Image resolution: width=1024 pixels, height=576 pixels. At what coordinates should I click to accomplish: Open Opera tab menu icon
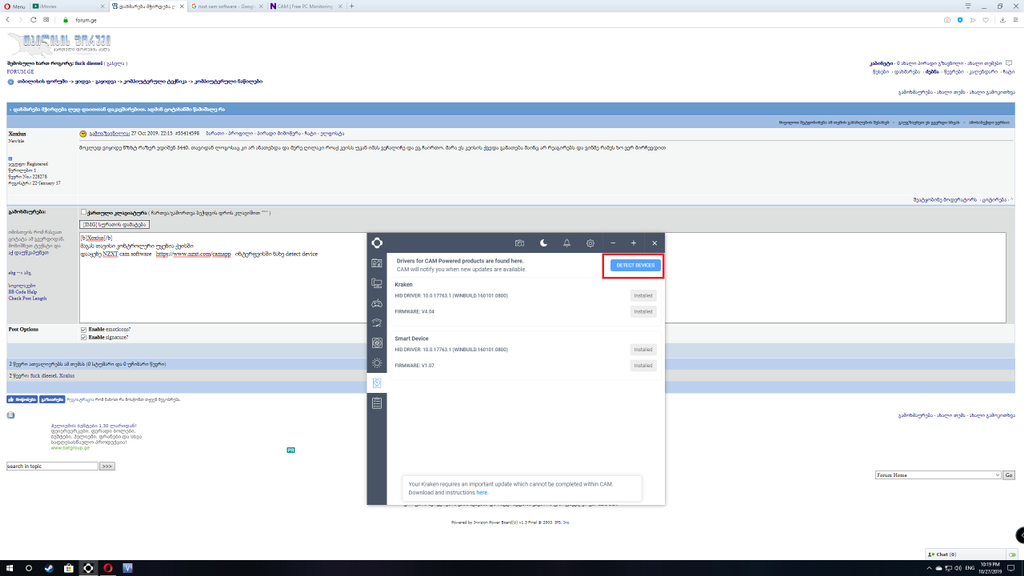(x=968, y=6)
